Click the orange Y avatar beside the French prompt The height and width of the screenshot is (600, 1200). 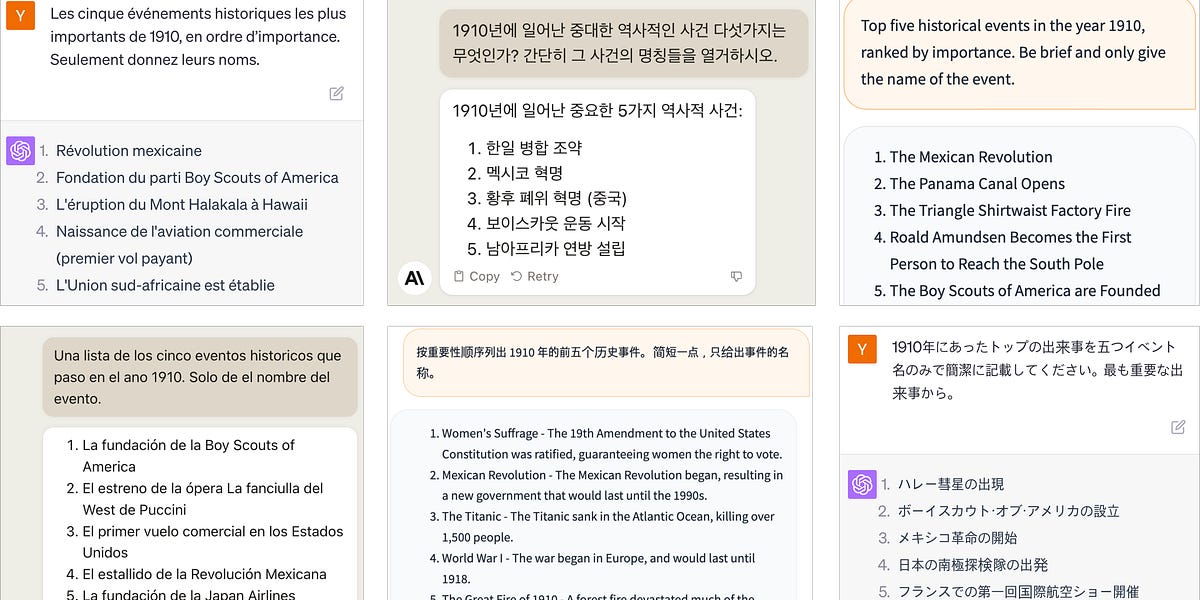coord(20,15)
